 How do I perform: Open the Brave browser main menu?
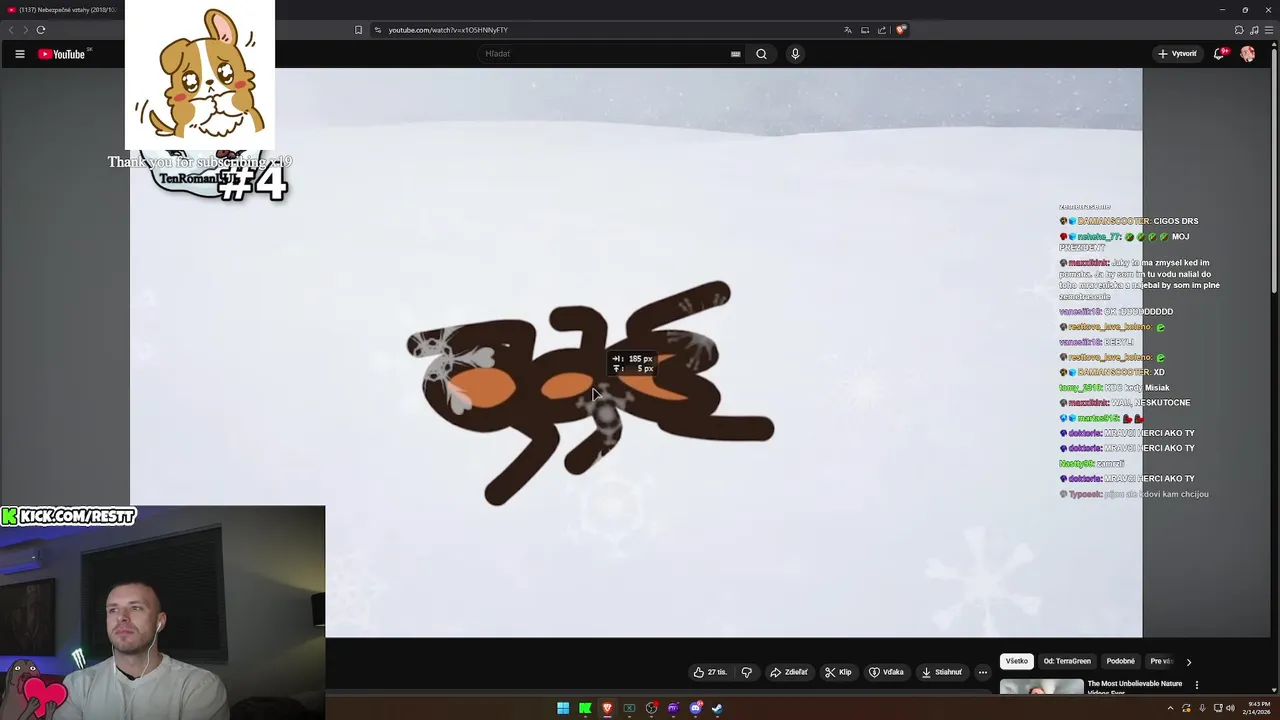(x=1269, y=30)
